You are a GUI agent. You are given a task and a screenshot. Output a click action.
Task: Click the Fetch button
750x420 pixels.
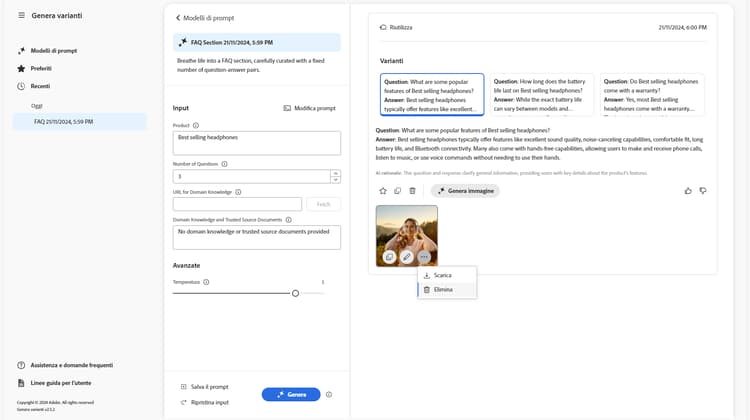point(323,204)
